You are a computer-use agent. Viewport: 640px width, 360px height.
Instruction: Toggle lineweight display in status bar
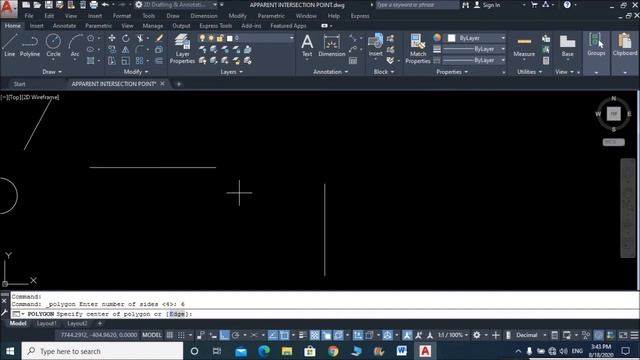302,335
